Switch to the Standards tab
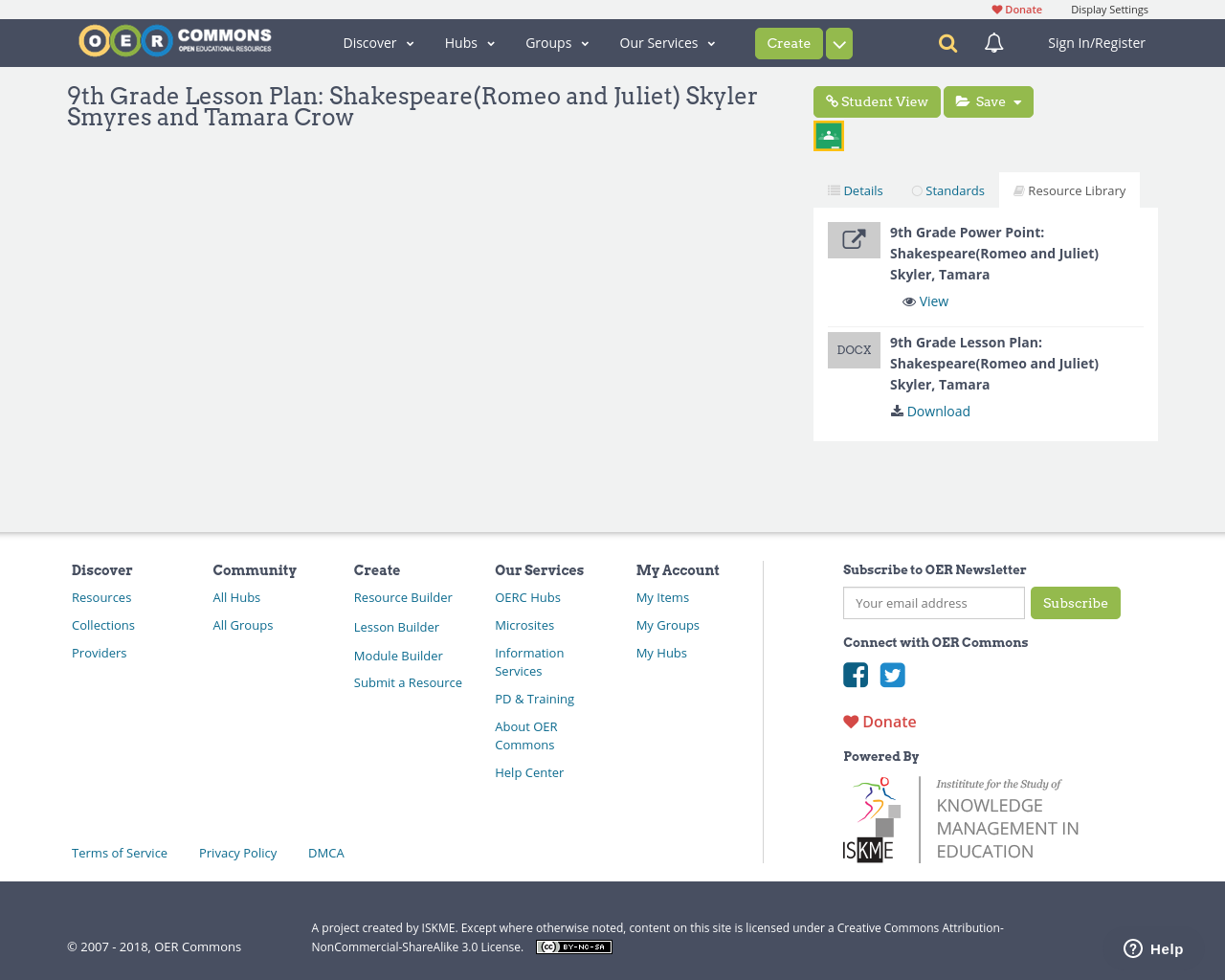The height and width of the screenshot is (980, 1225). point(947,190)
